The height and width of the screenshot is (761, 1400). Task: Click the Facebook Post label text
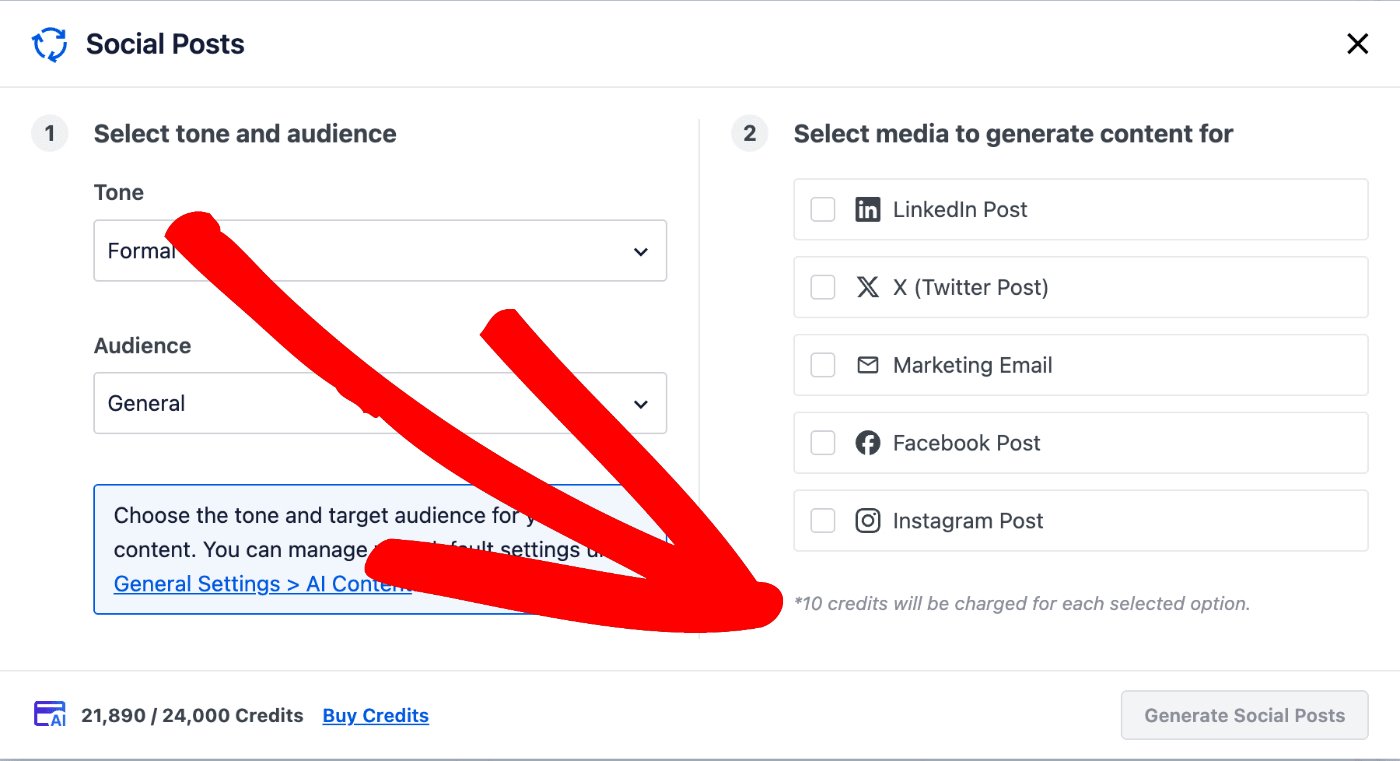coord(966,443)
